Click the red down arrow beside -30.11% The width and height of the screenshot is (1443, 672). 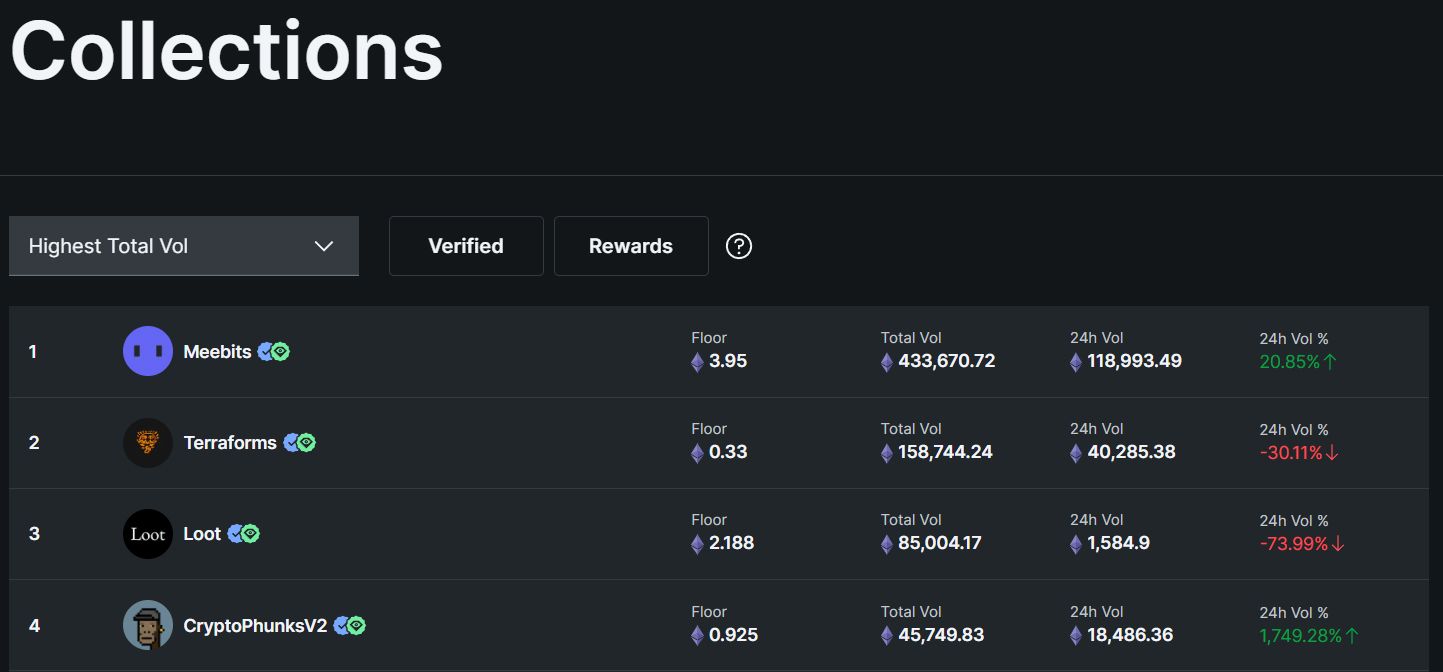[x=1332, y=453]
